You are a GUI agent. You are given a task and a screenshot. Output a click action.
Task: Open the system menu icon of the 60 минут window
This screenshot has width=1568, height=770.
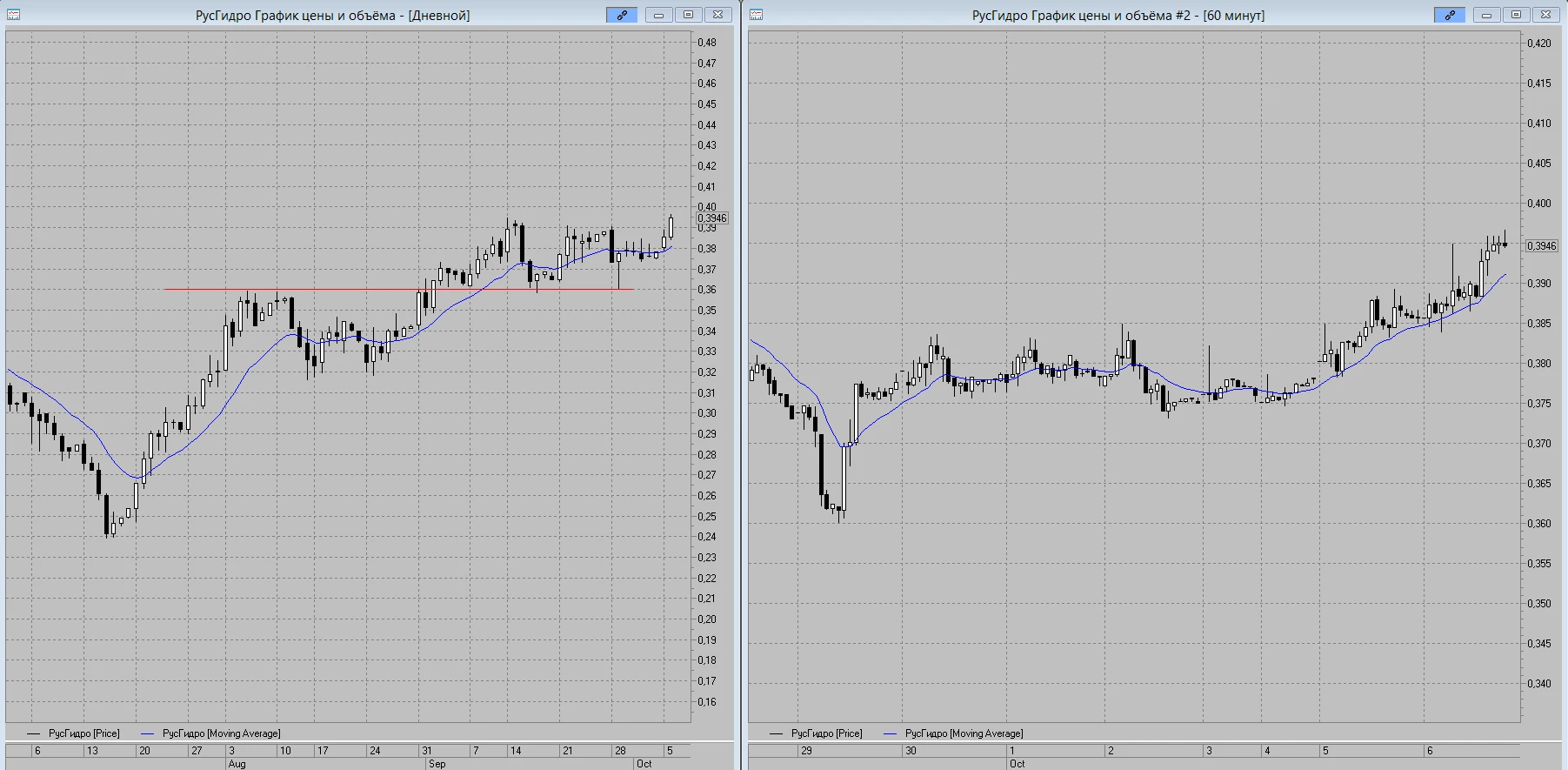[x=756, y=15]
